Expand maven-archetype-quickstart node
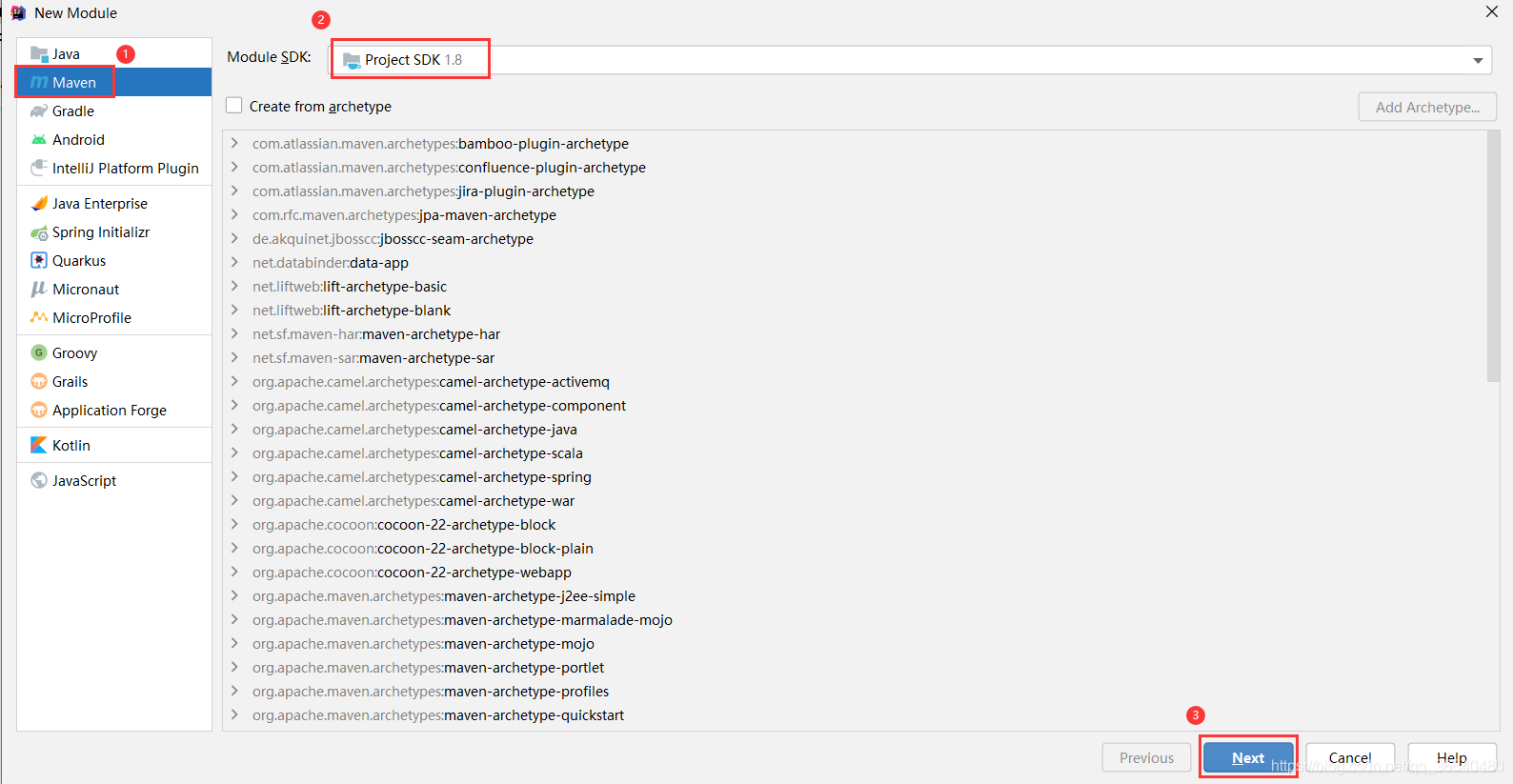This screenshot has width=1513, height=784. (x=234, y=715)
